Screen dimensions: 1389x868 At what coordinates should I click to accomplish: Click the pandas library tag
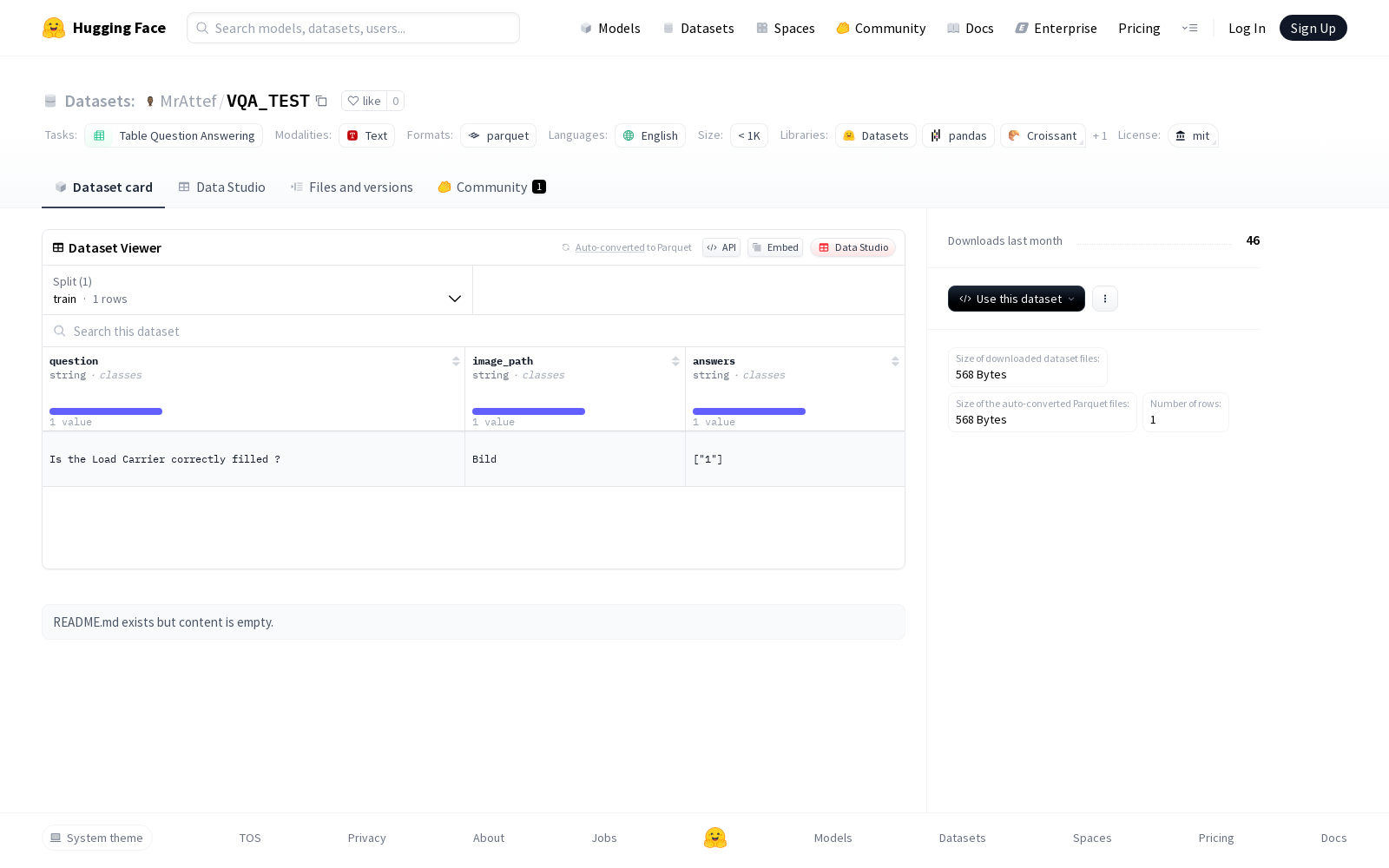click(x=958, y=135)
